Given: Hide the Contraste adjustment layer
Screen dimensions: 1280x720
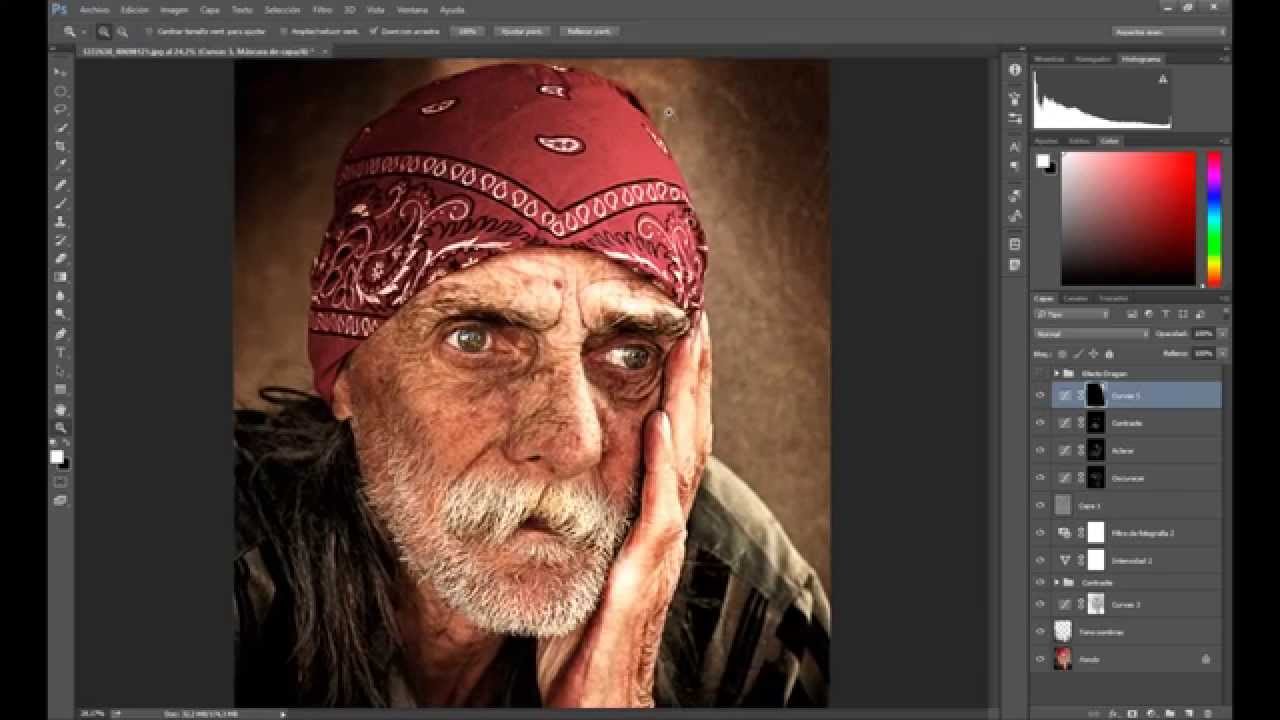Looking at the screenshot, I should pyautogui.click(x=1040, y=423).
